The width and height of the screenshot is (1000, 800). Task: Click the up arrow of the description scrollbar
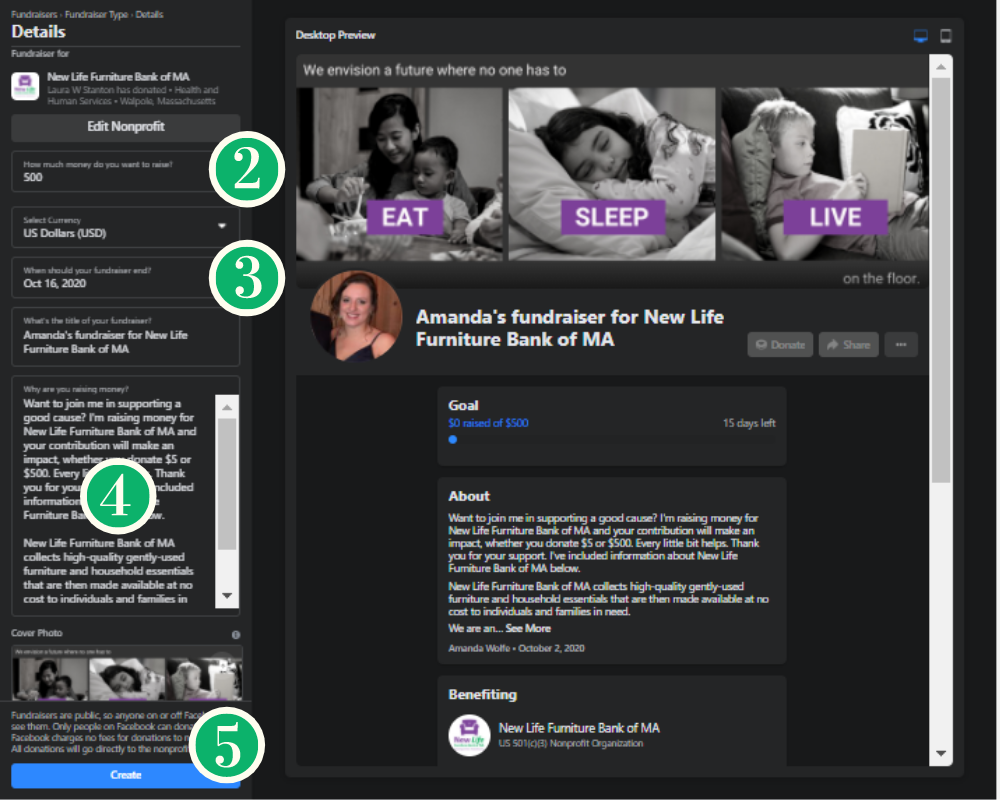[x=228, y=406]
